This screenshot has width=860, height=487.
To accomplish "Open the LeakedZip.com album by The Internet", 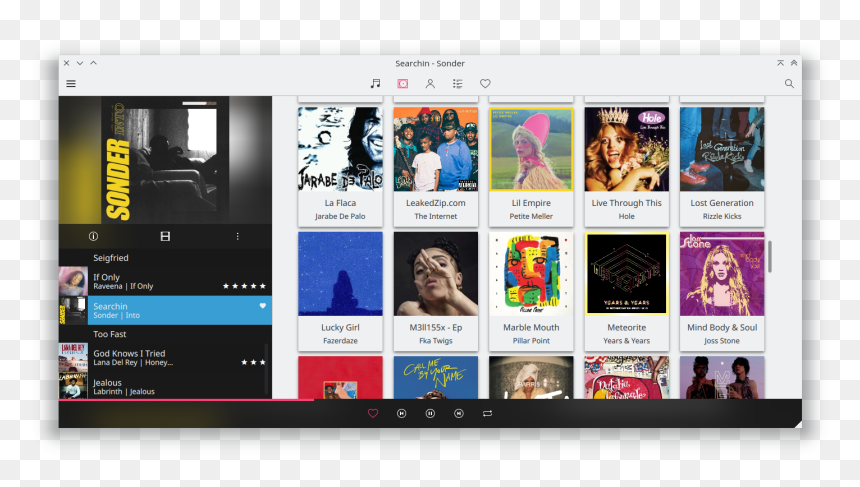I will 435,166.
